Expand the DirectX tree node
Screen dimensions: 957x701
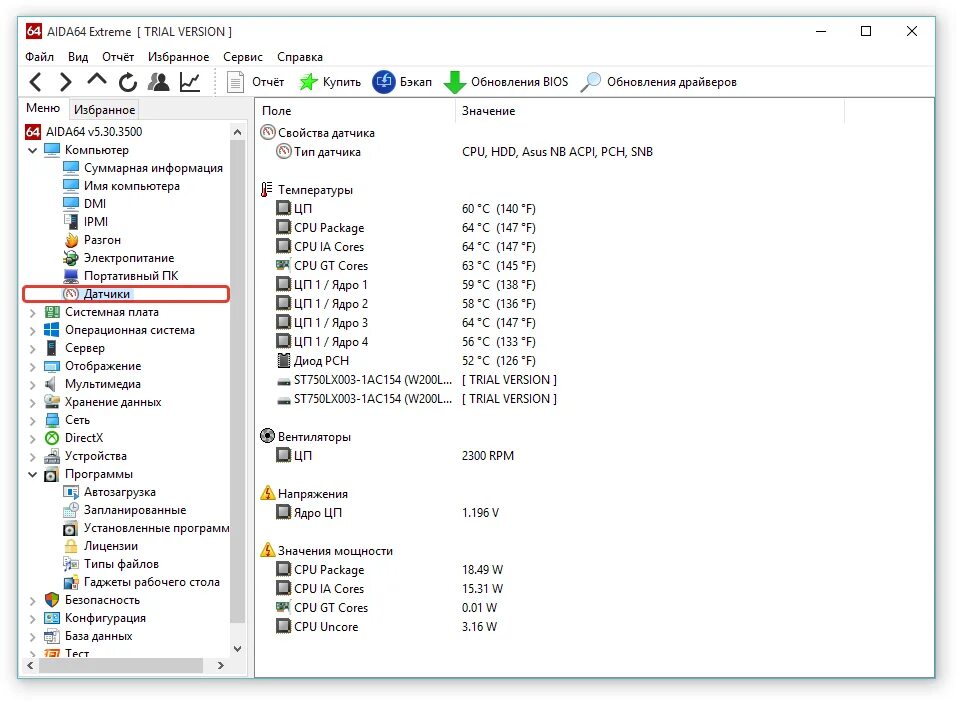click(x=32, y=439)
